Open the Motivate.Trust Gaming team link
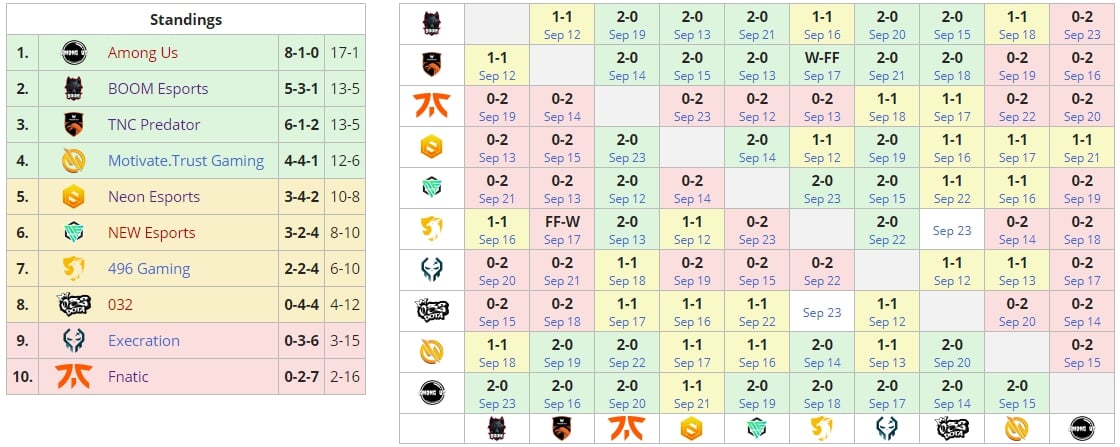This screenshot has width=1120, height=447. click(186, 161)
